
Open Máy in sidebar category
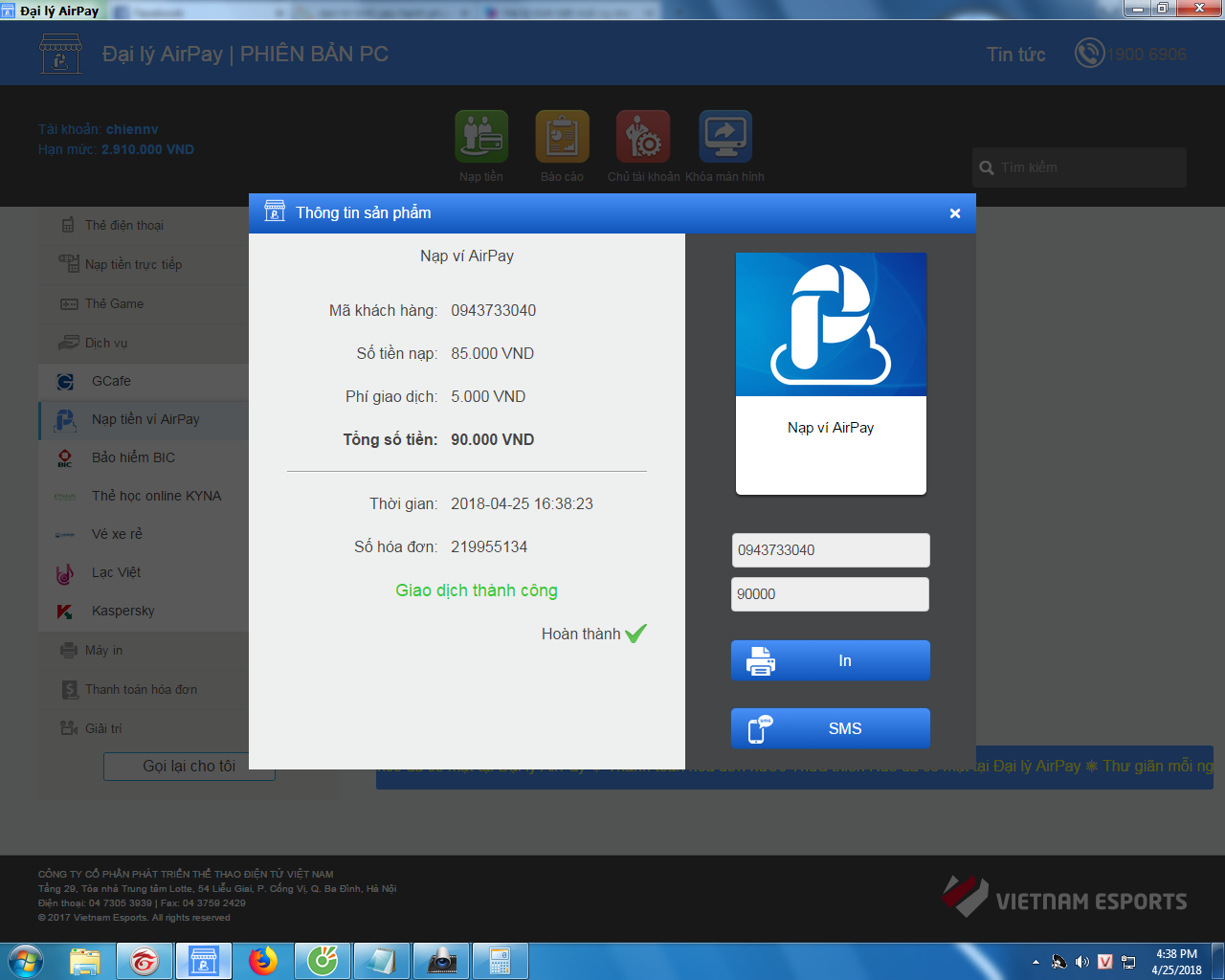coord(144,651)
